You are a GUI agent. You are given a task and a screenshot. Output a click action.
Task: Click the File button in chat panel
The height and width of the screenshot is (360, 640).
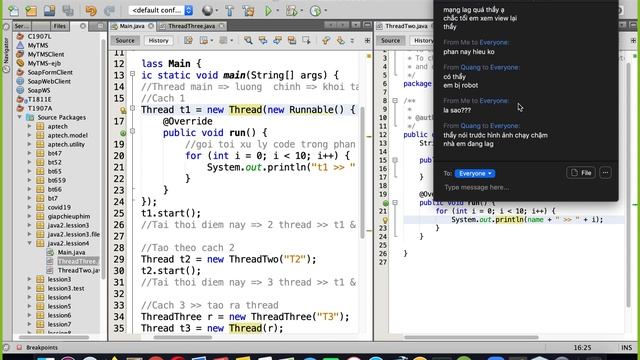click(581, 173)
